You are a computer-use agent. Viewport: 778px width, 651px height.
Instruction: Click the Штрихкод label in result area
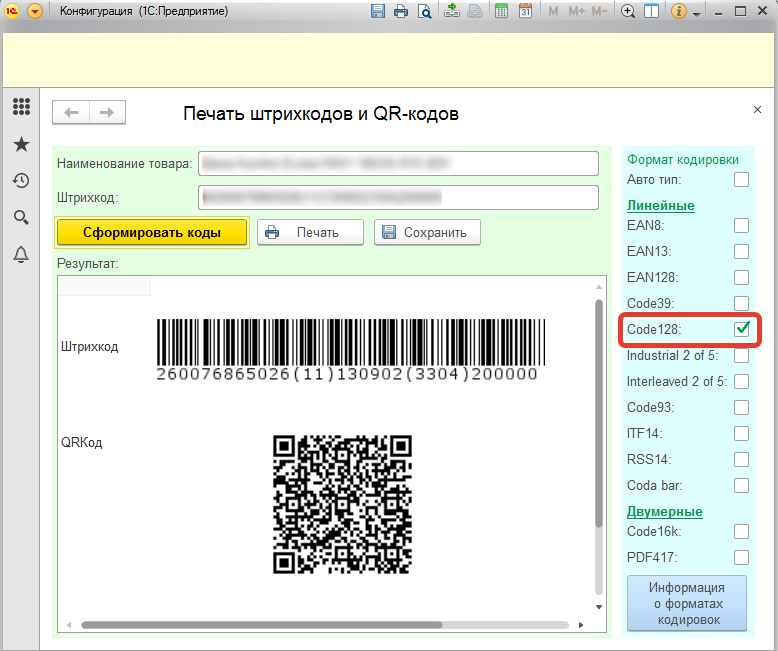[x=89, y=346]
